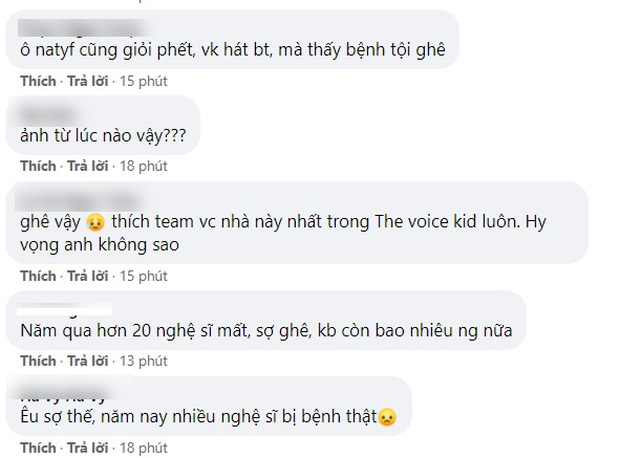Click '18 phút' under 'ảnh từ lúc nào vậy???'
Image resolution: width=620 pixels, height=458 pixels.
tap(143, 165)
